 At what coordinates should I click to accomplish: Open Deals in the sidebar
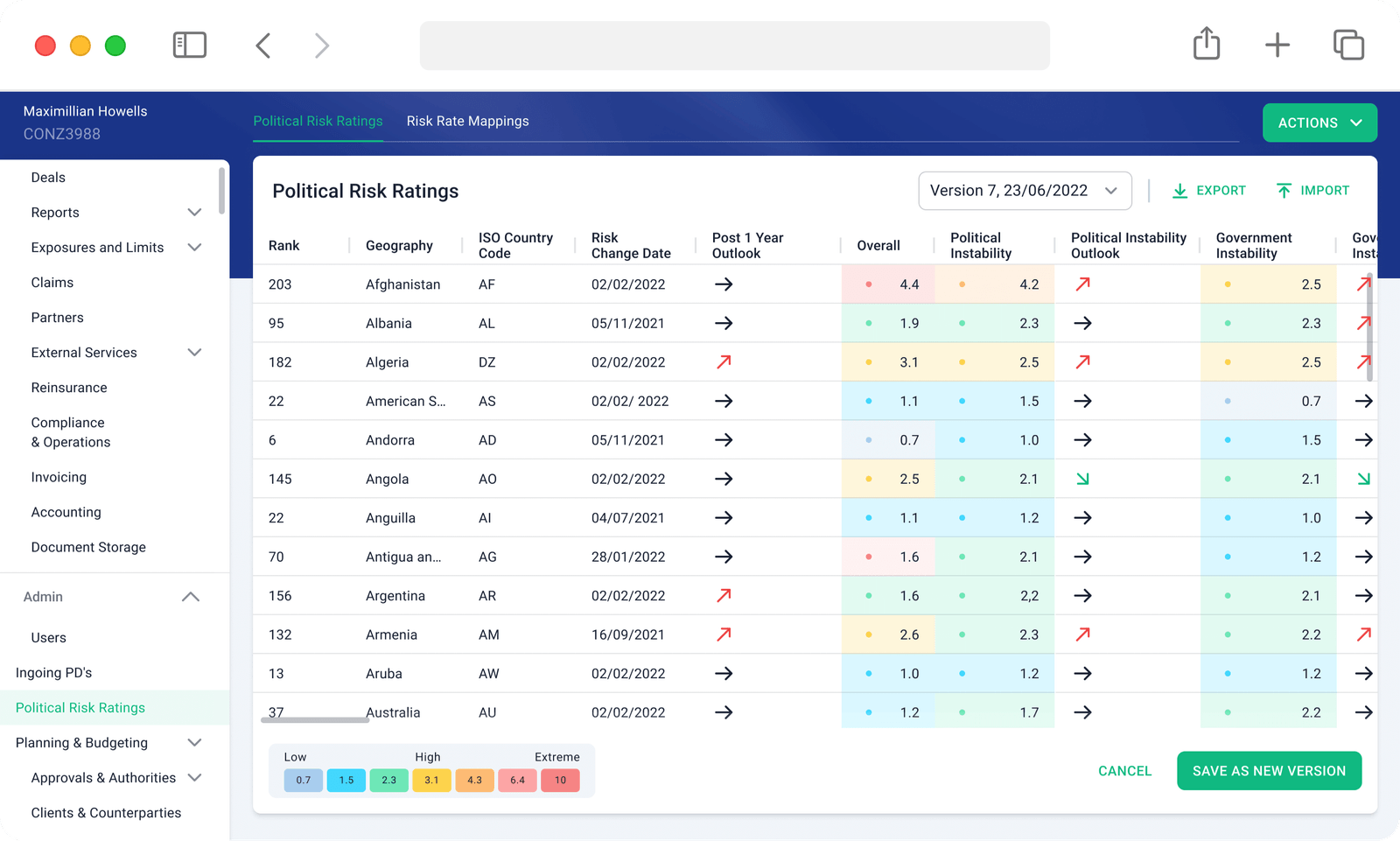(48, 178)
